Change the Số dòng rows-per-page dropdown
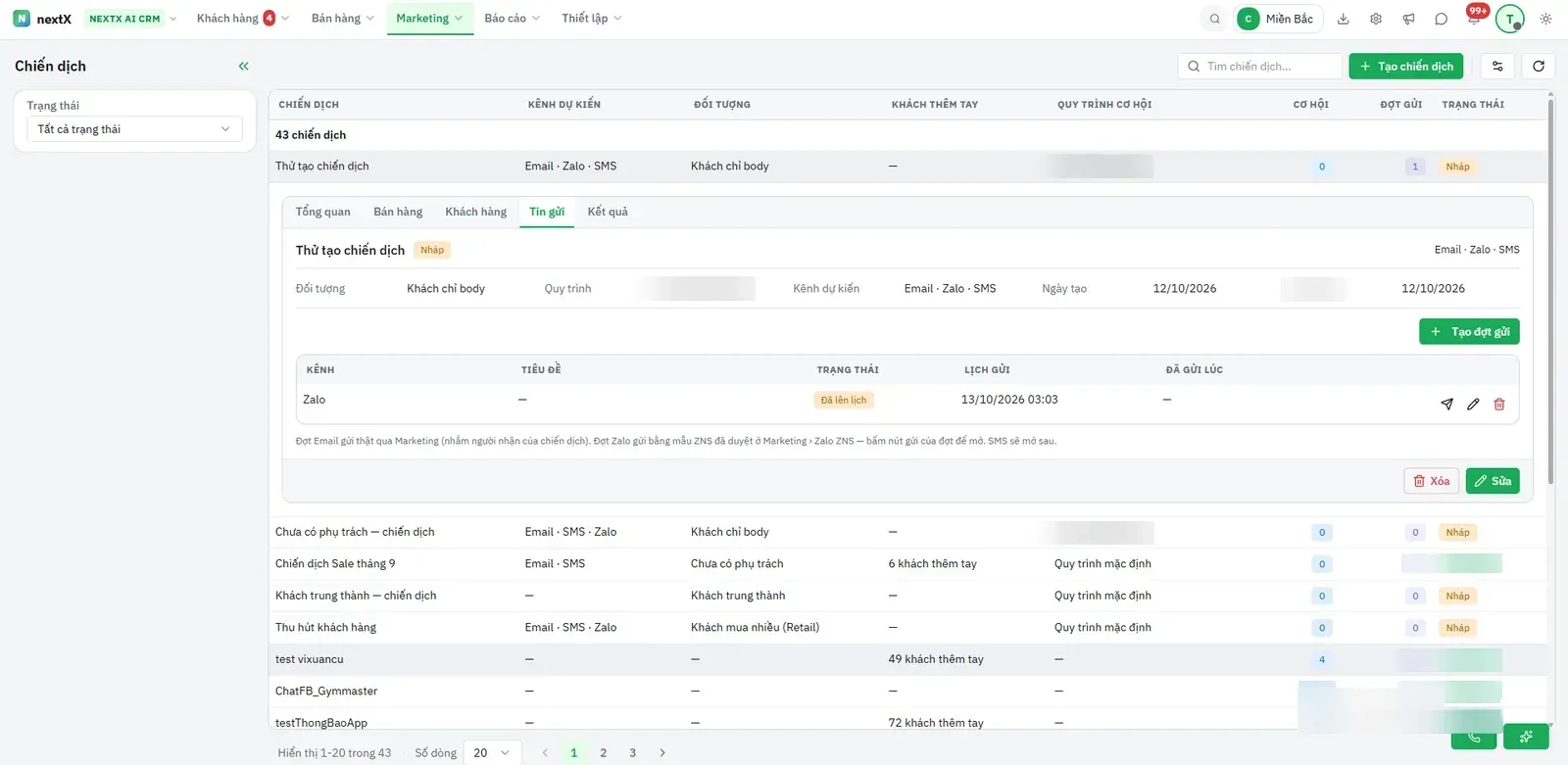The image size is (1568, 765). click(491, 752)
